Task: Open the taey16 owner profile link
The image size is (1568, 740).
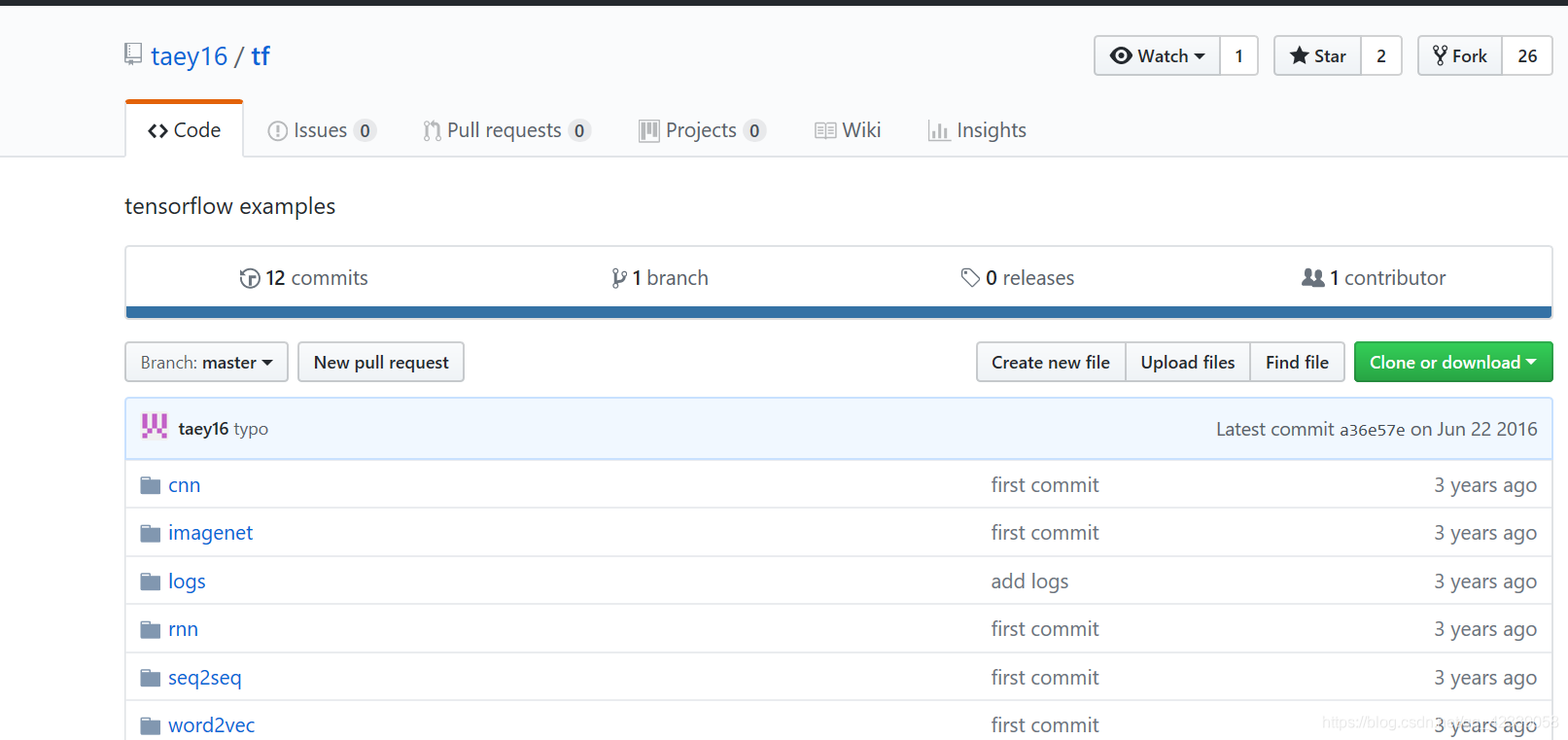Action: (x=189, y=56)
